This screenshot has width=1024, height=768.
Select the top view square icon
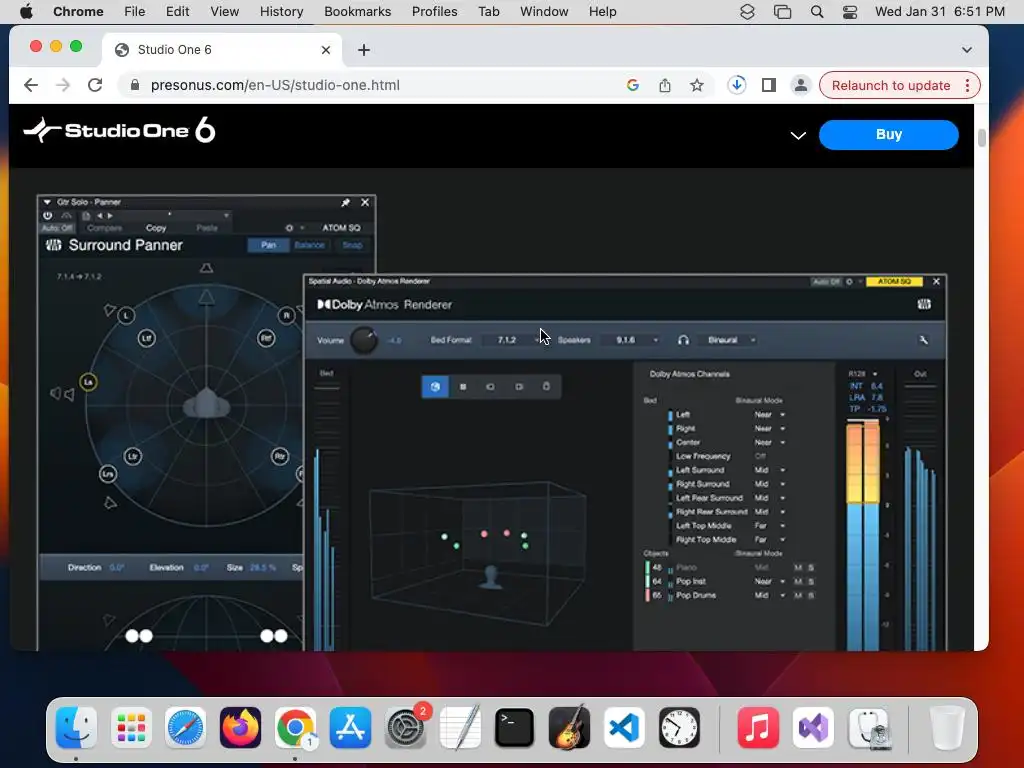click(463, 387)
